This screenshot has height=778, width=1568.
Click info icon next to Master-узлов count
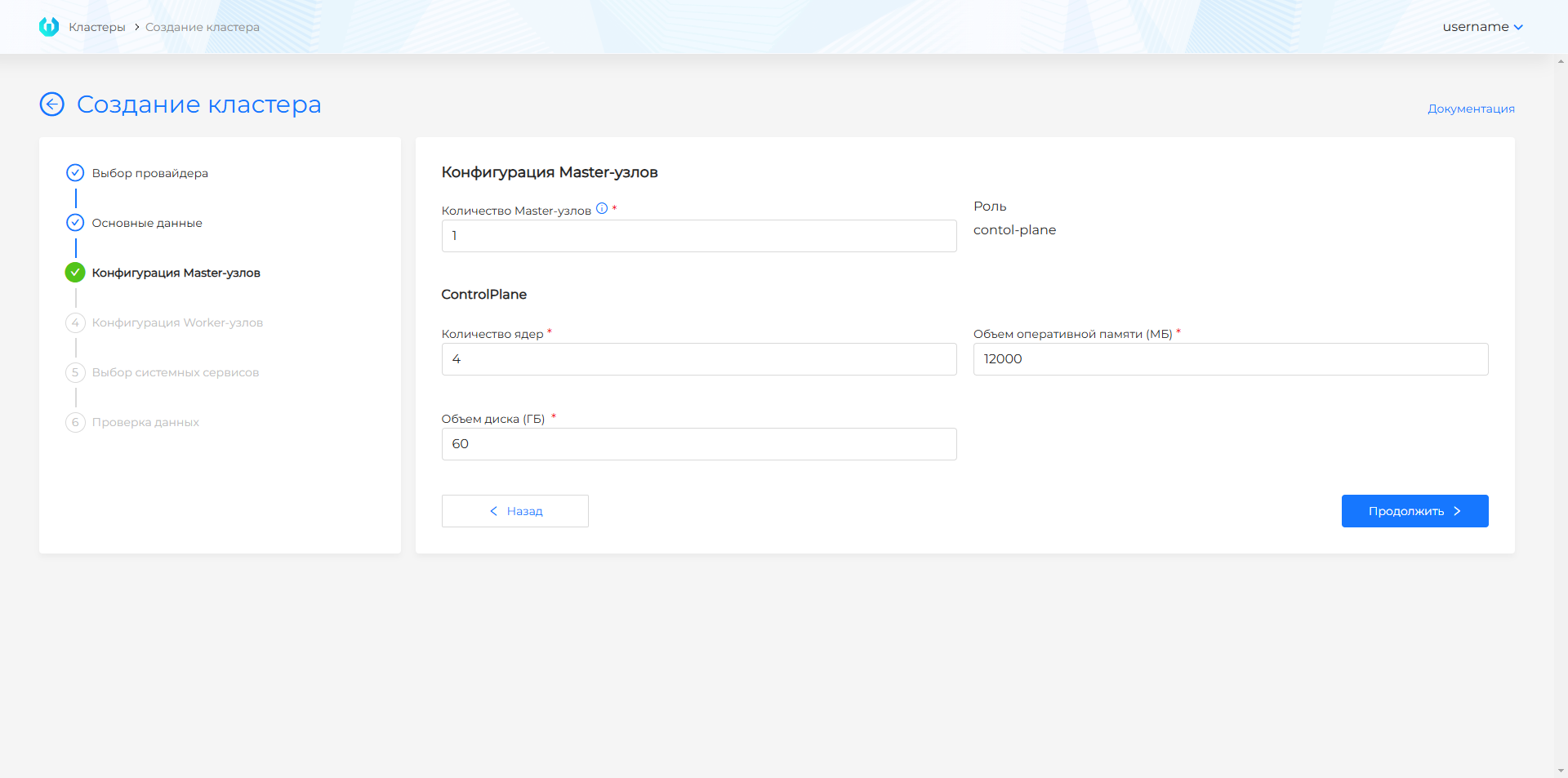pos(602,209)
